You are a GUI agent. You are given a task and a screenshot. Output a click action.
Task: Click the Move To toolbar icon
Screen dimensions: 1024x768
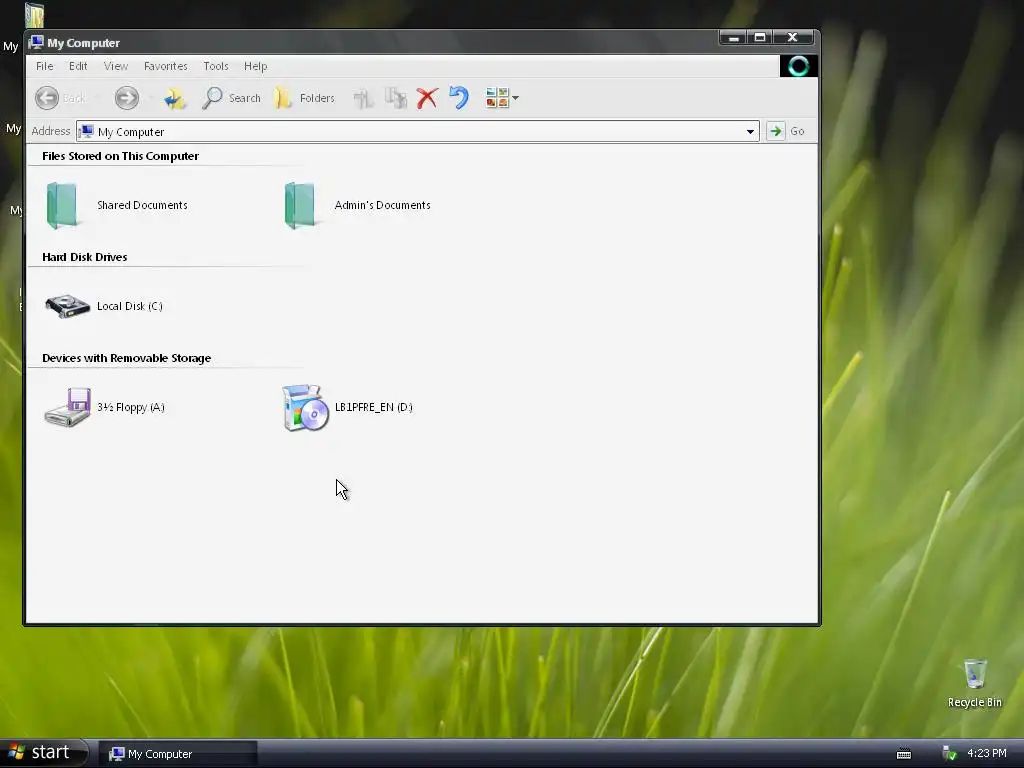[363, 98]
